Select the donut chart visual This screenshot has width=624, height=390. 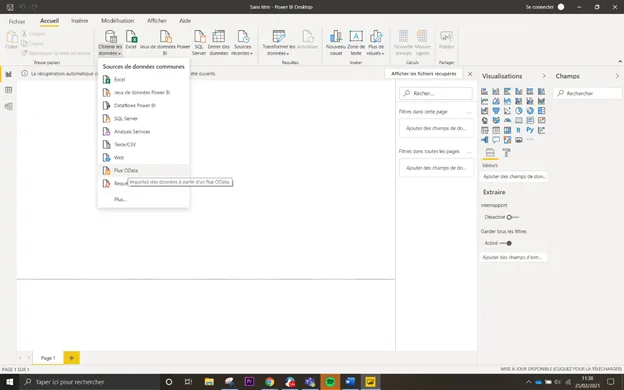(x=530, y=111)
